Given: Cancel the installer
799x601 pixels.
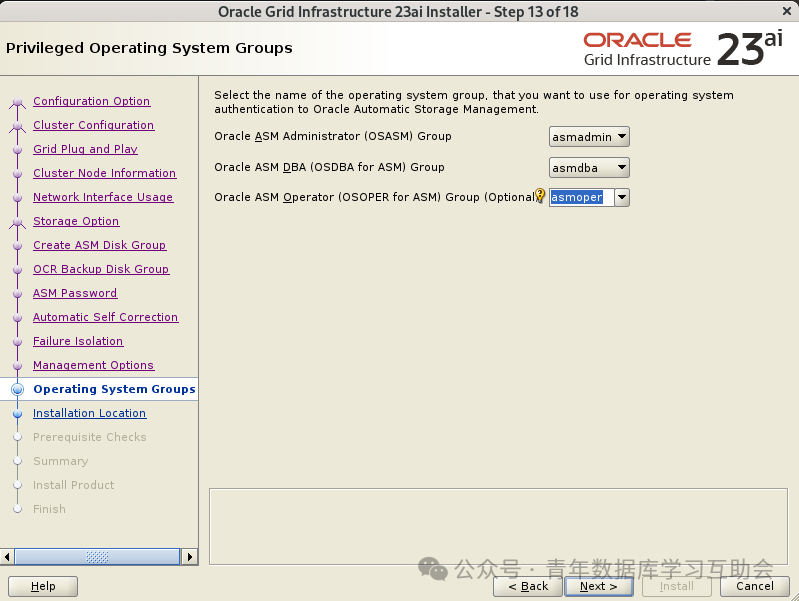Looking at the screenshot, I should 755,586.
